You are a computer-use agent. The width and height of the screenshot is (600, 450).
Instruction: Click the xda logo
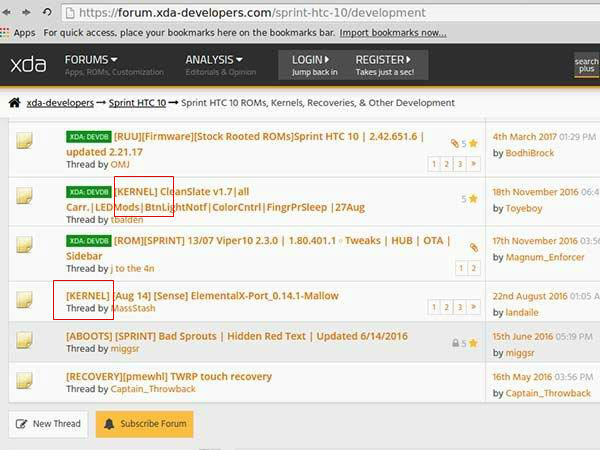pyautogui.click(x=27, y=66)
